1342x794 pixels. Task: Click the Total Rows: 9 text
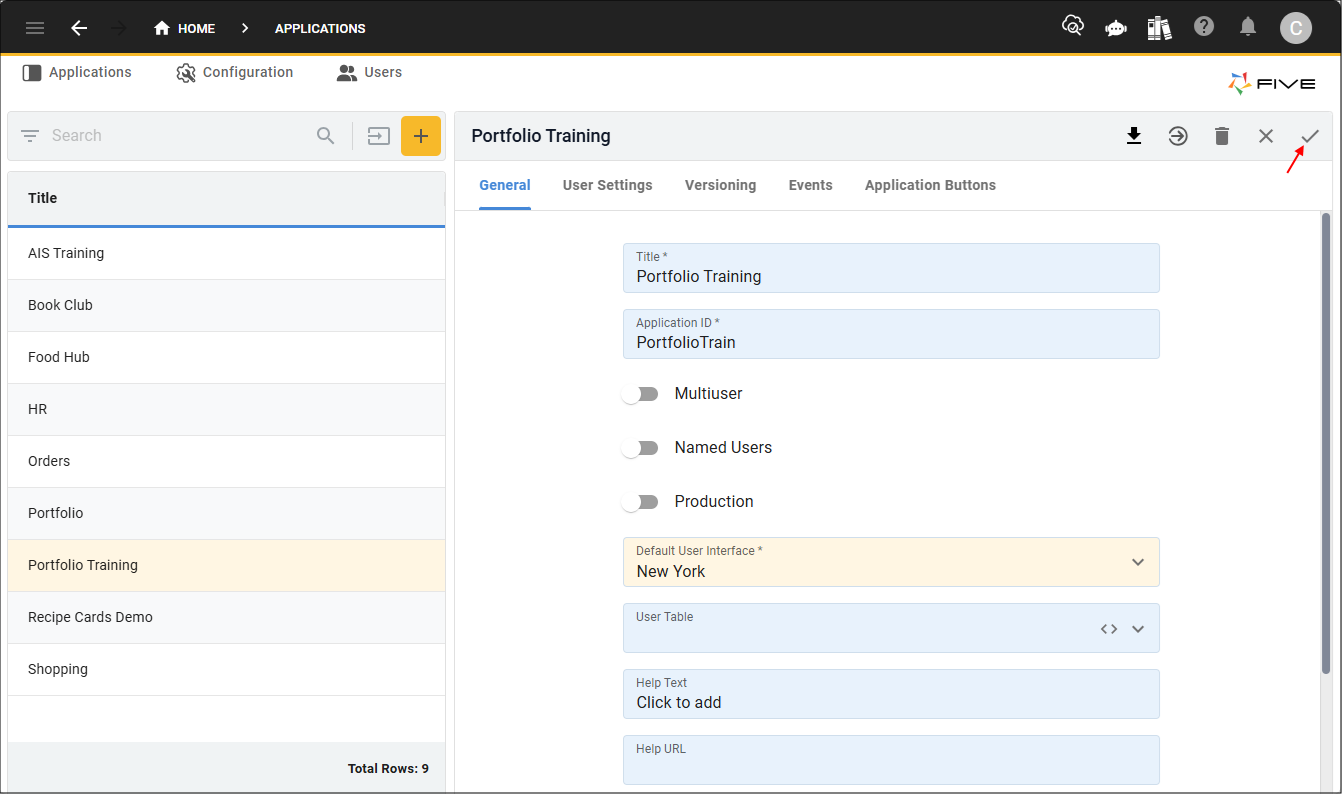point(388,768)
